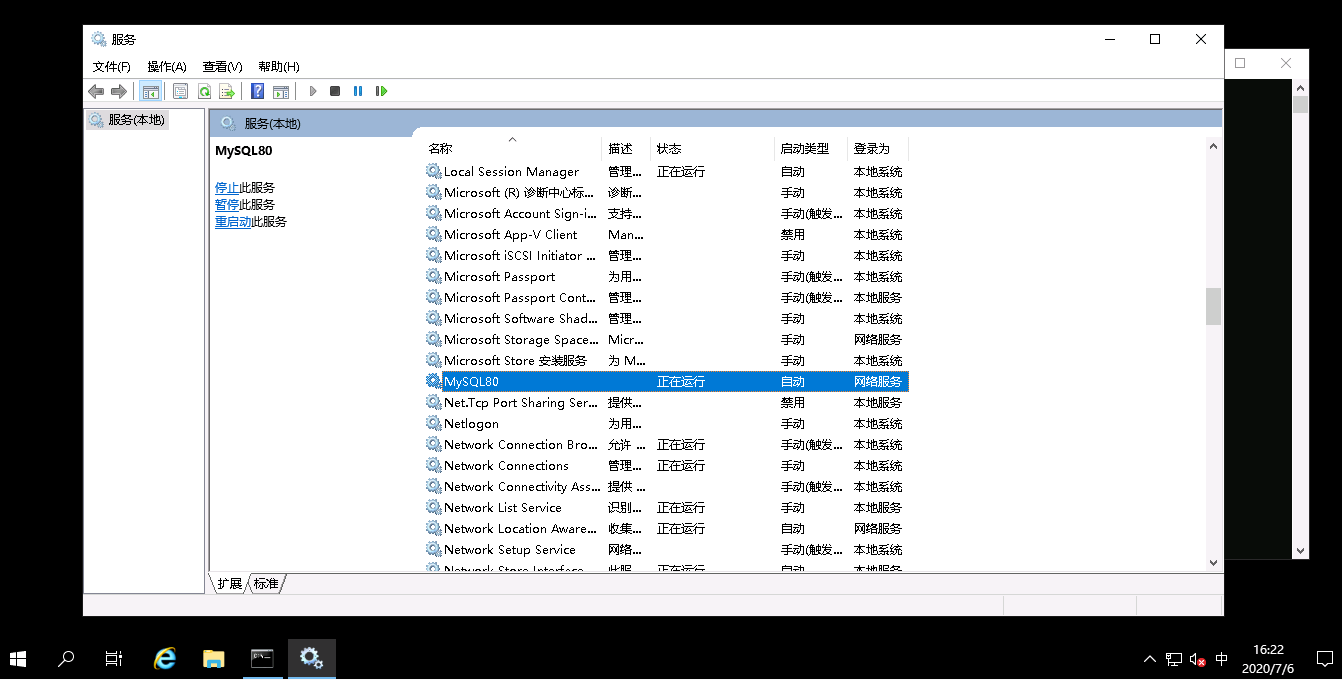Select the Microsoft Store 安装服务 row
Image resolution: width=1342 pixels, height=680 pixels.
point(666,360)
